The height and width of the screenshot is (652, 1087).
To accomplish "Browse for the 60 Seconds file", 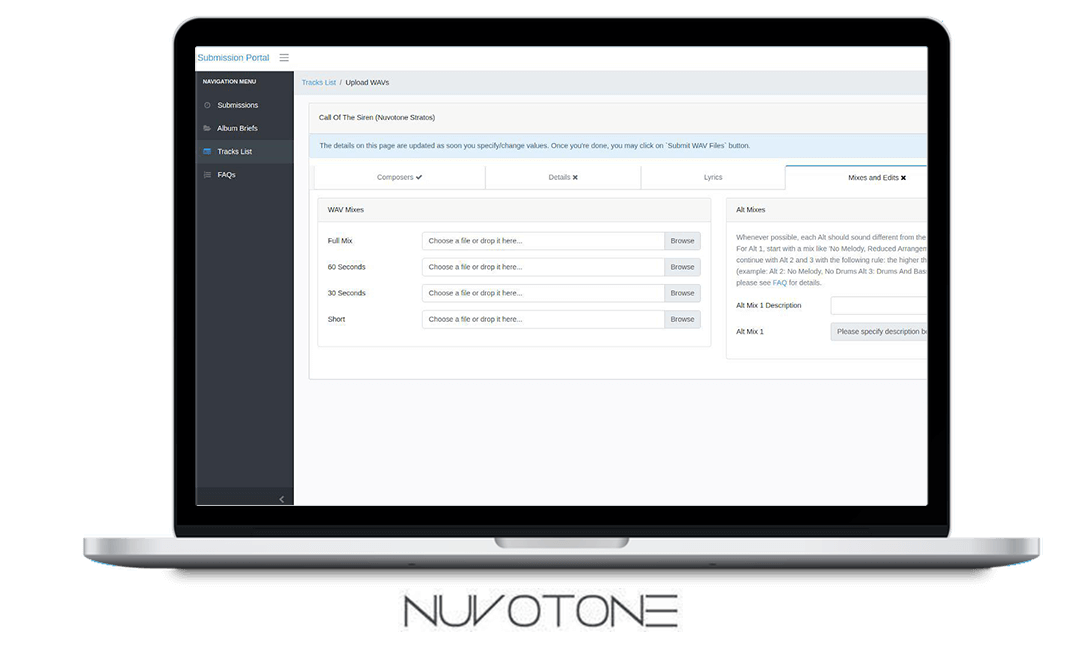I will click(x=682, y=267).
